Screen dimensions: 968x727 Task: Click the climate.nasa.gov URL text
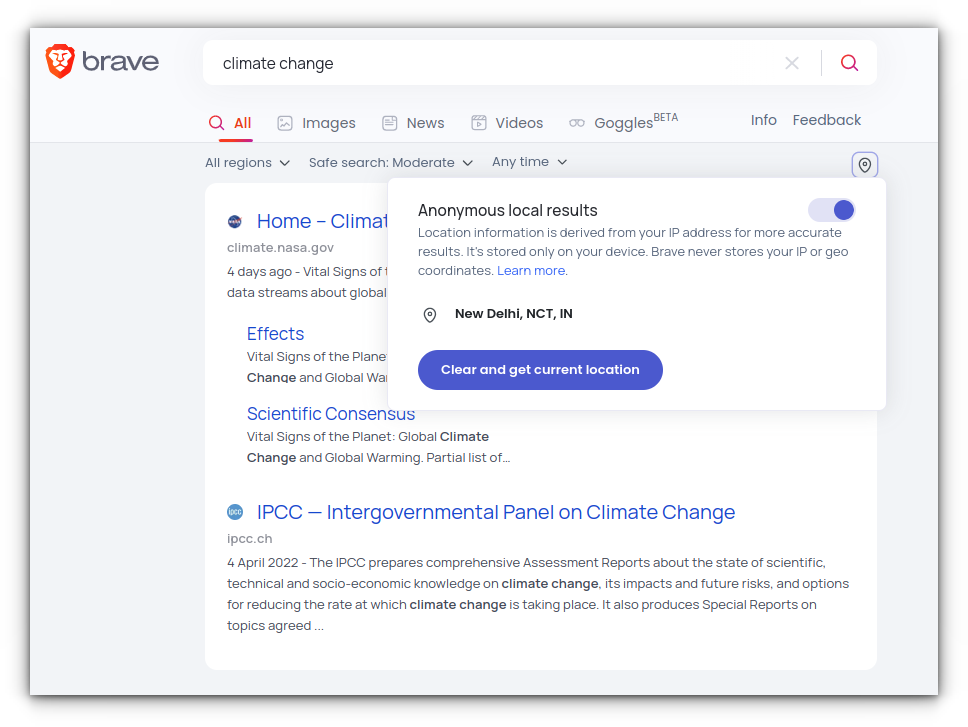[280, 248]
